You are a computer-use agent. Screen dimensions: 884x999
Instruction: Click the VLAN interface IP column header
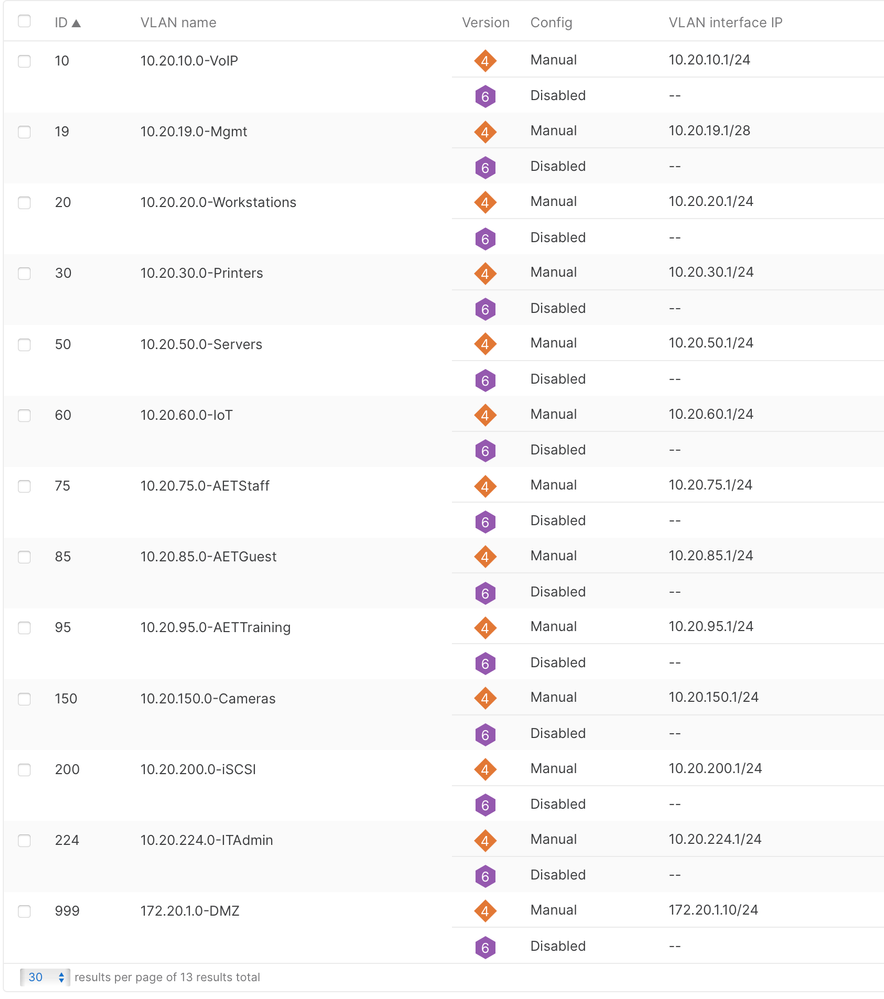click(x=725, y=22)
